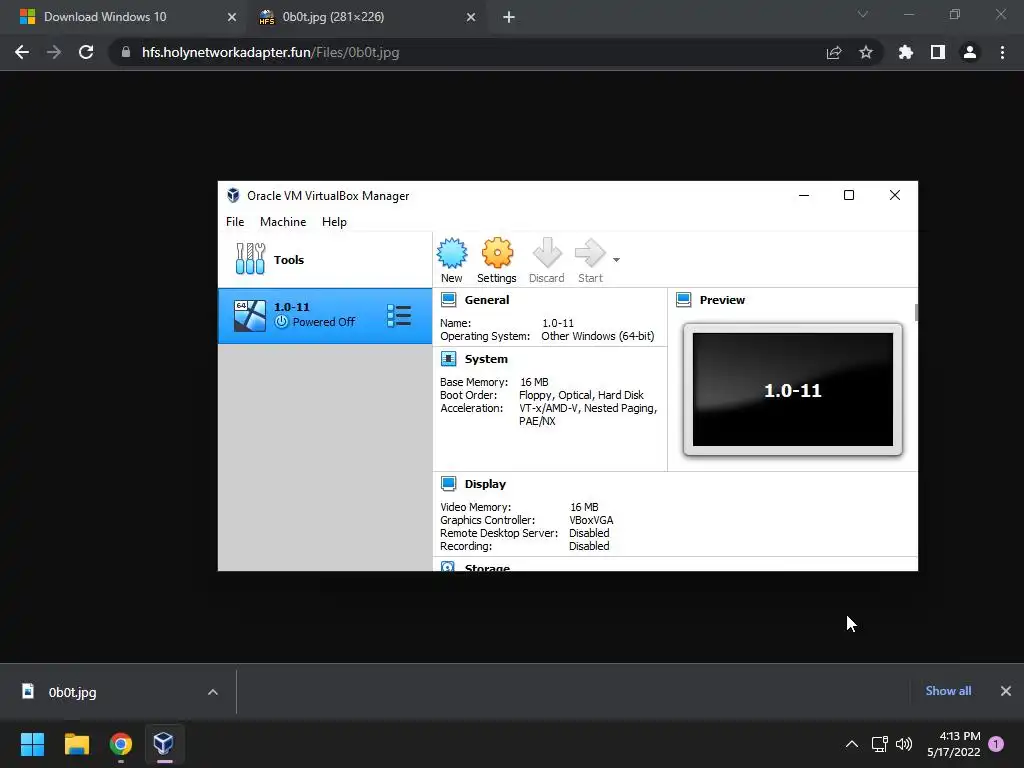The width and height of the screenshot is (1024, 768).
Task: Click the General section icon
Action: 449,300
